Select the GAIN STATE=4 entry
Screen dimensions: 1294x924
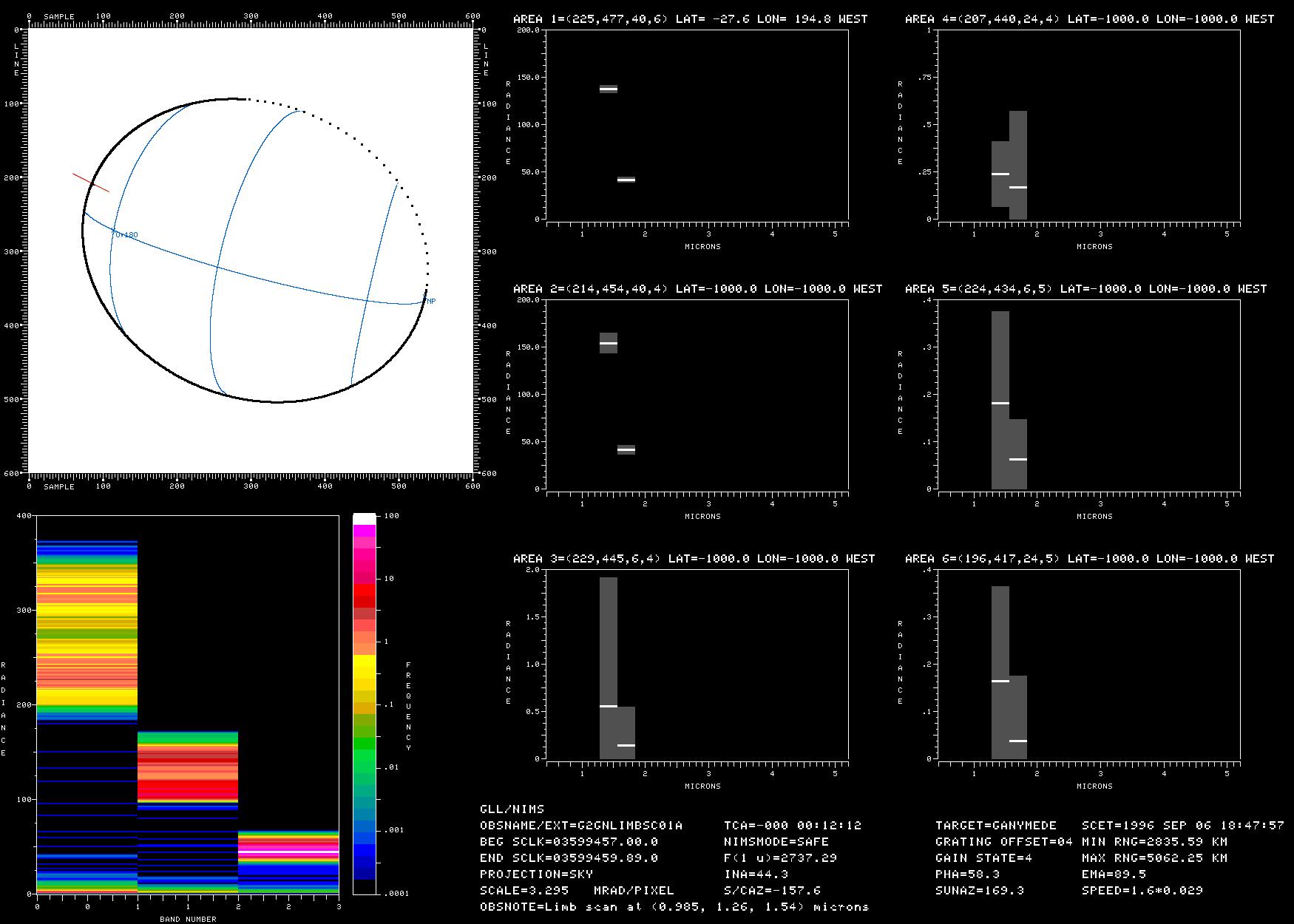tap(984, 858)
